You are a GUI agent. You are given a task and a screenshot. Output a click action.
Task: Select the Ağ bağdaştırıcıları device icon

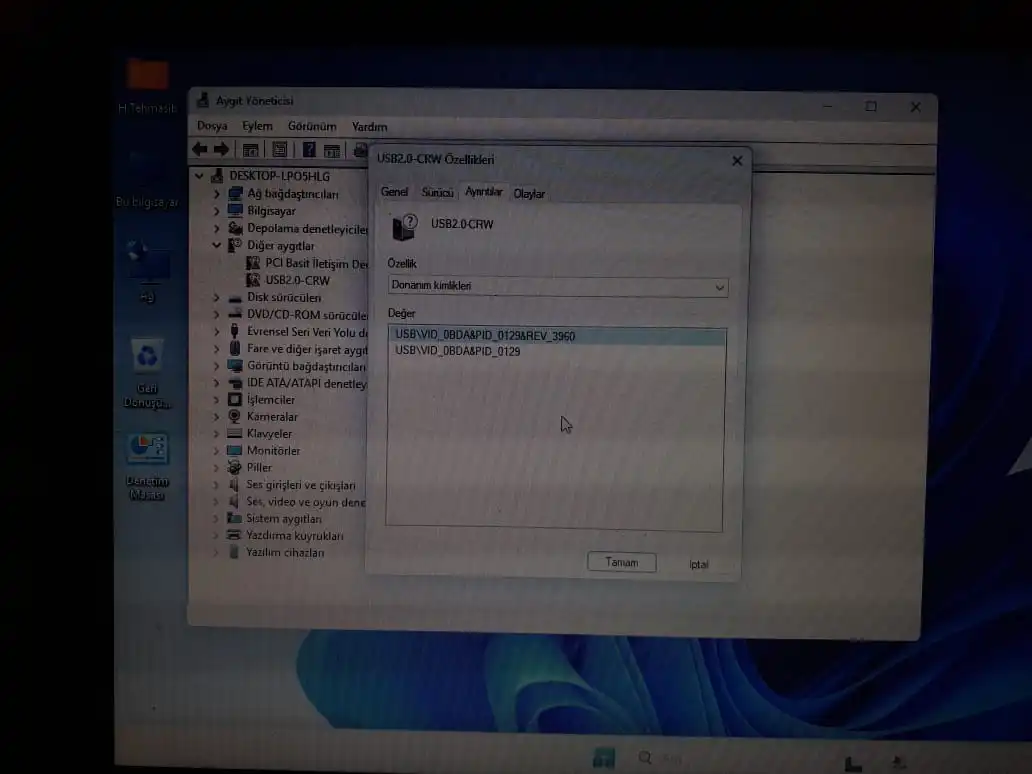pos(235,194)
